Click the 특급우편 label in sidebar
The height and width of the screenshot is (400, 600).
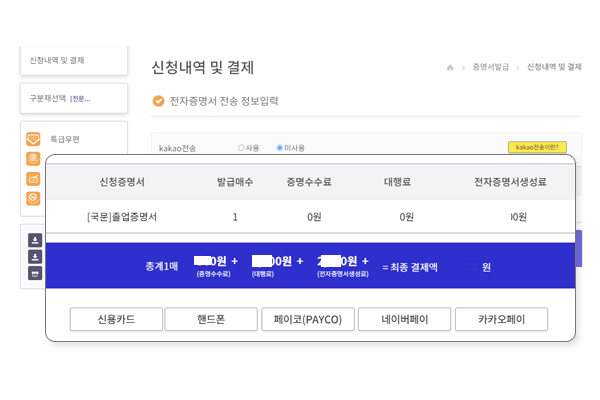[x=65, y=139]
